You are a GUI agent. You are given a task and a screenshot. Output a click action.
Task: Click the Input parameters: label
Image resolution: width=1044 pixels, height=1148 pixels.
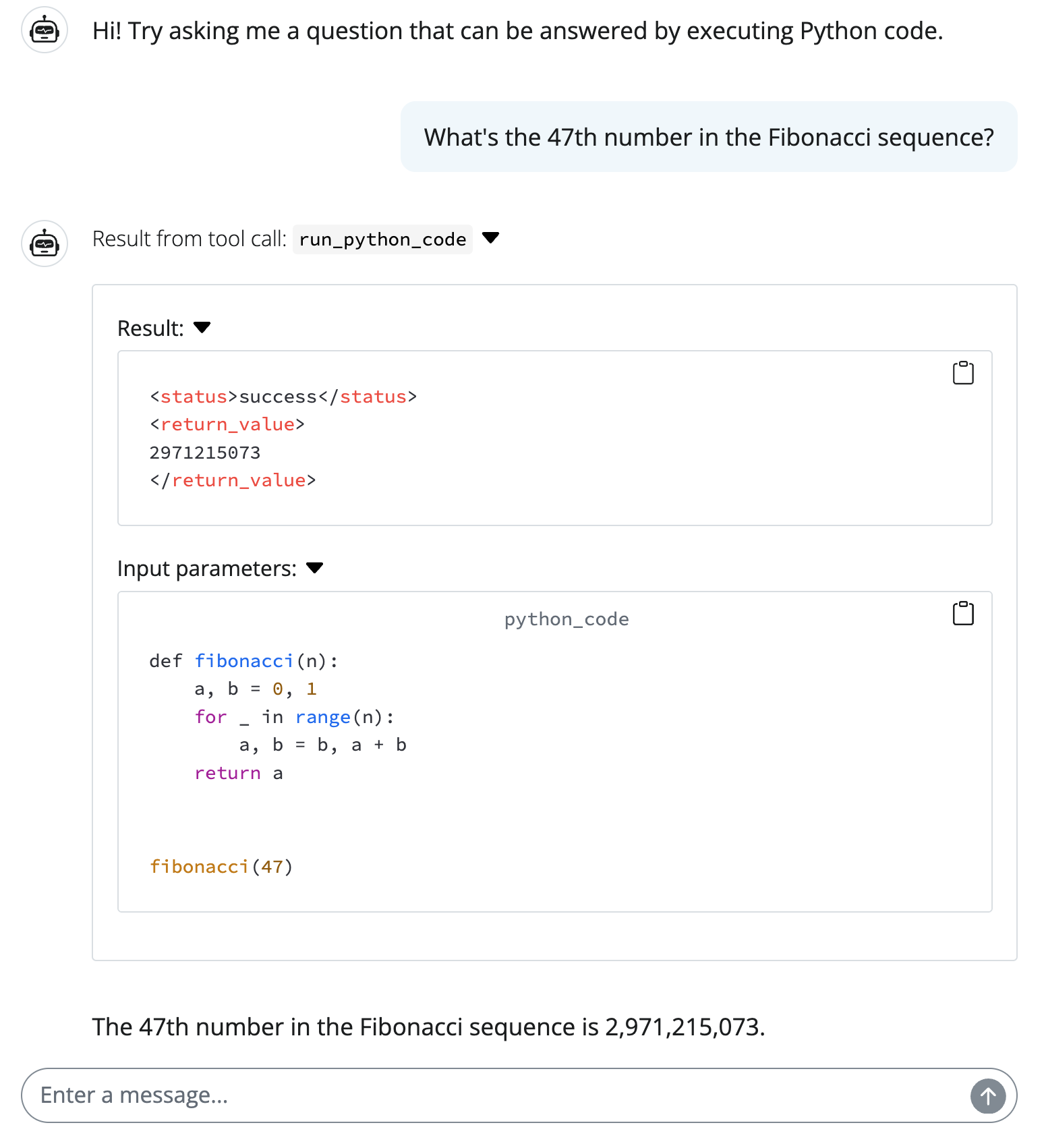pyautogui.click(x=207, y=569)
